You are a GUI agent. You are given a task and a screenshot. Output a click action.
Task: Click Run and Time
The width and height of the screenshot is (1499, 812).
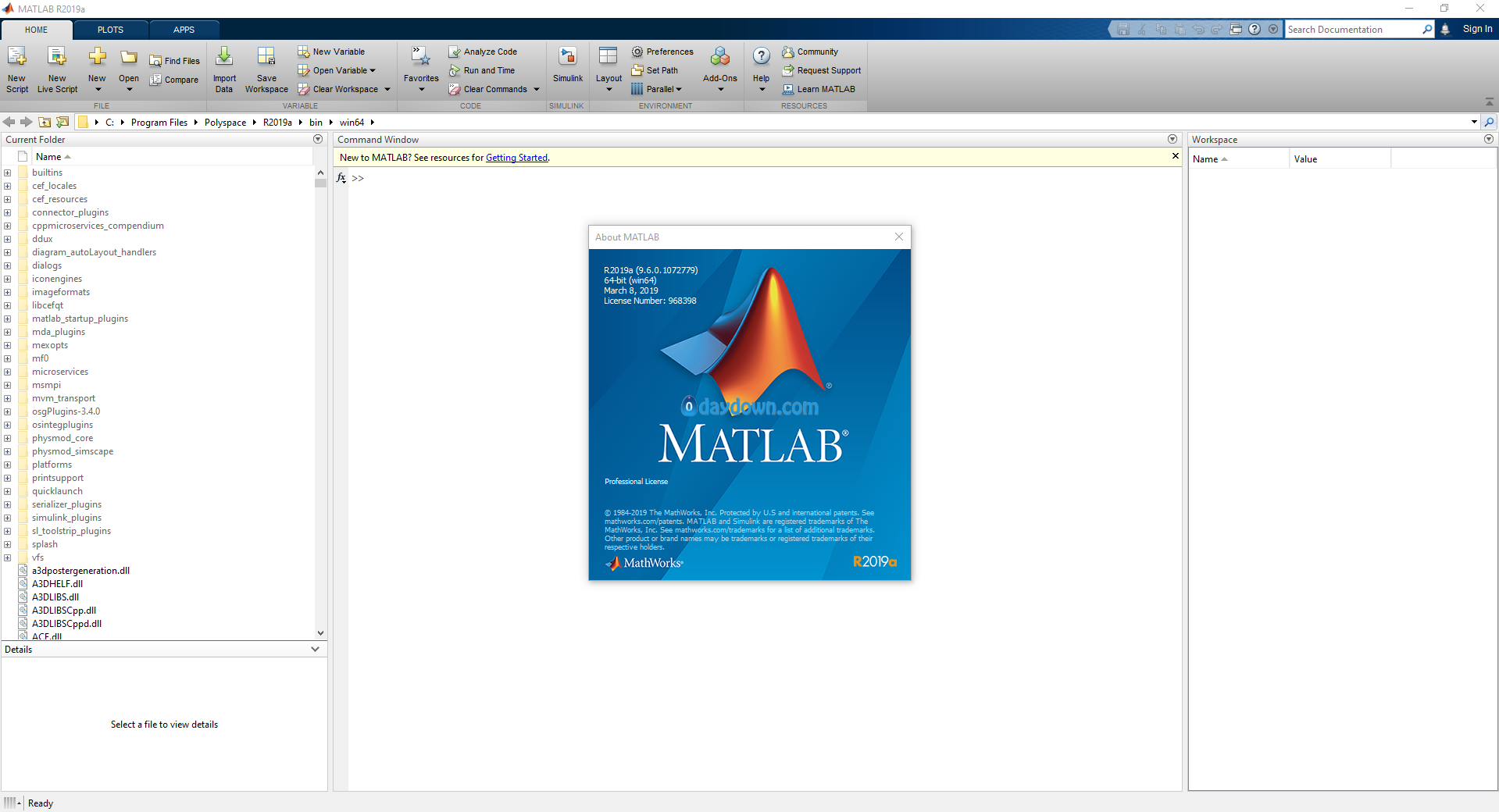(x=482, y=70)
